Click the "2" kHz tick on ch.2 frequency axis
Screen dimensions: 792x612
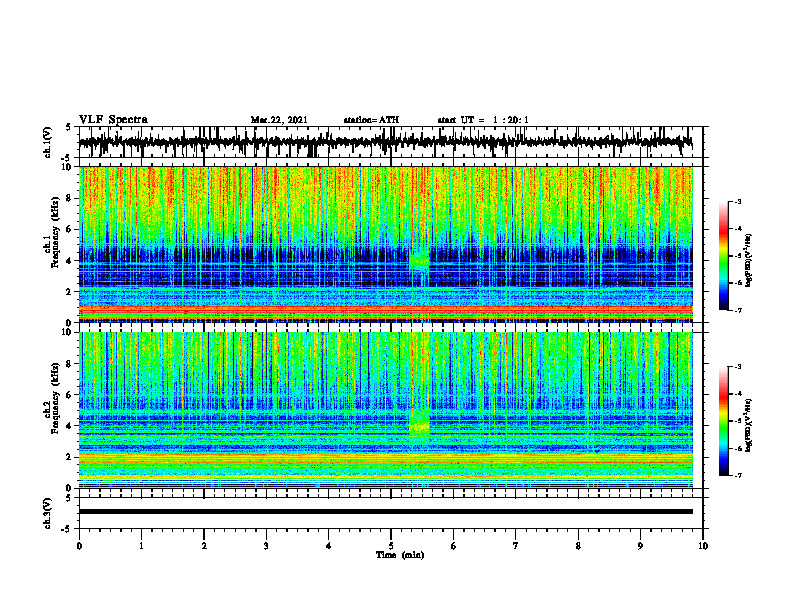coord(70,457)
